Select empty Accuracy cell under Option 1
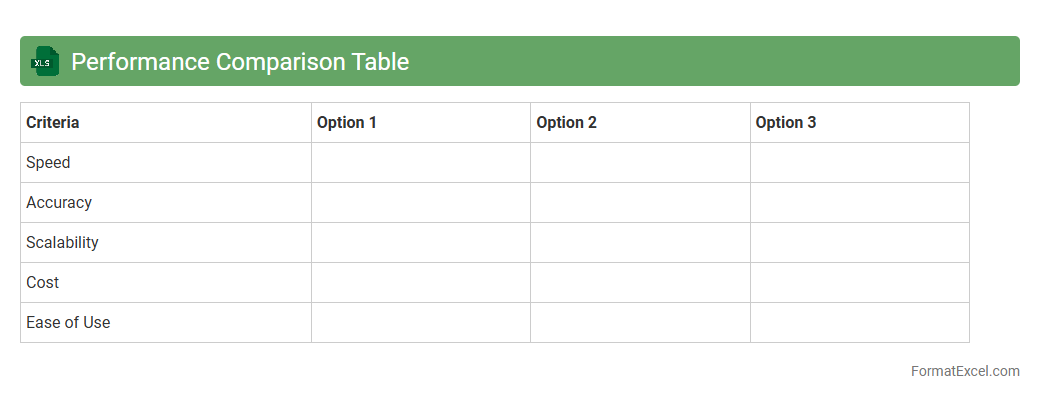1040x400 pixels. (x=420, y=203)
